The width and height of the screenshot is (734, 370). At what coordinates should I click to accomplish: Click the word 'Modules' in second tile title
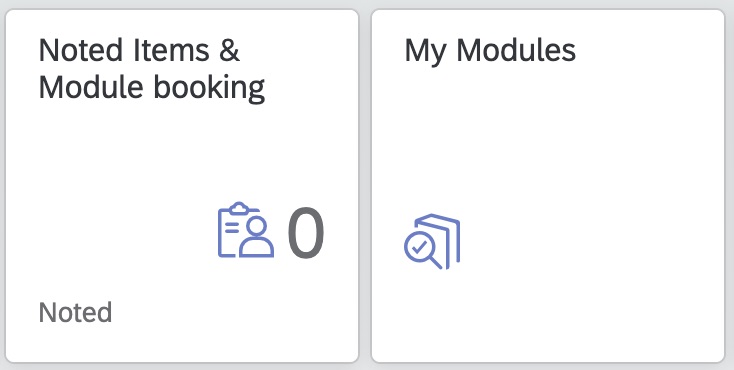pos(516,50)
